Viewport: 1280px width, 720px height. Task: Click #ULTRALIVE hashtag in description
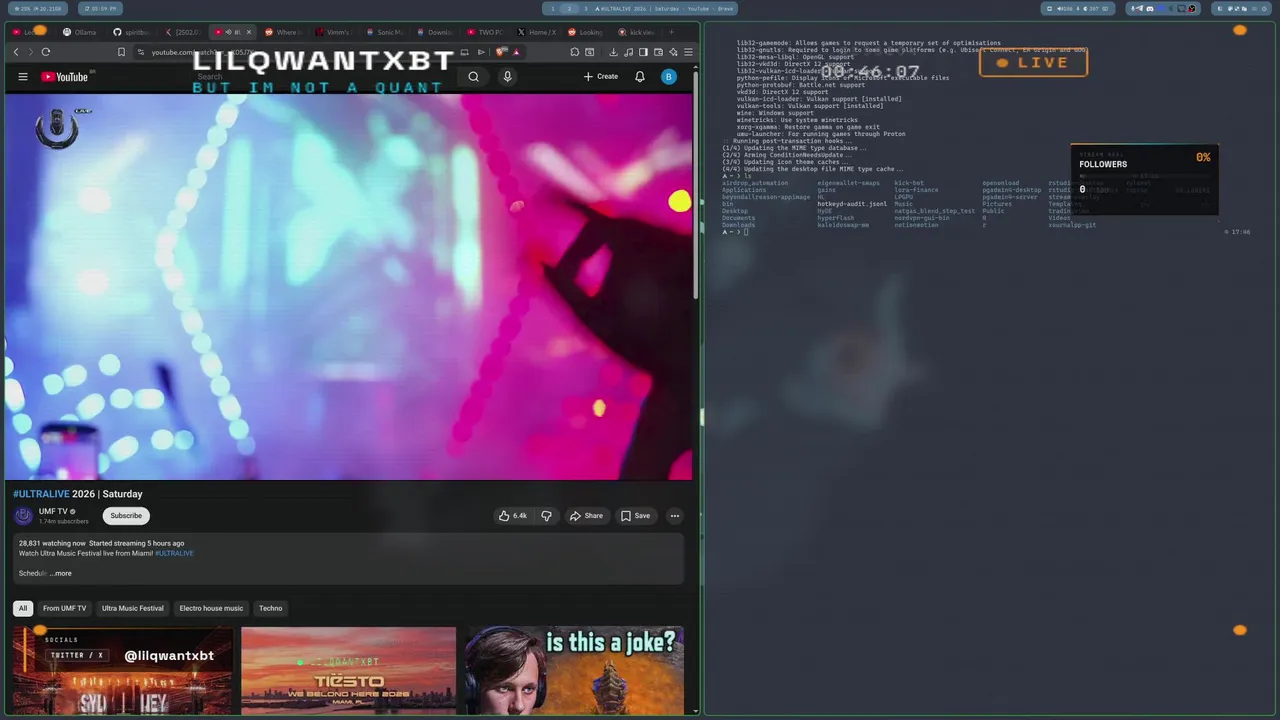pos(174,553)
